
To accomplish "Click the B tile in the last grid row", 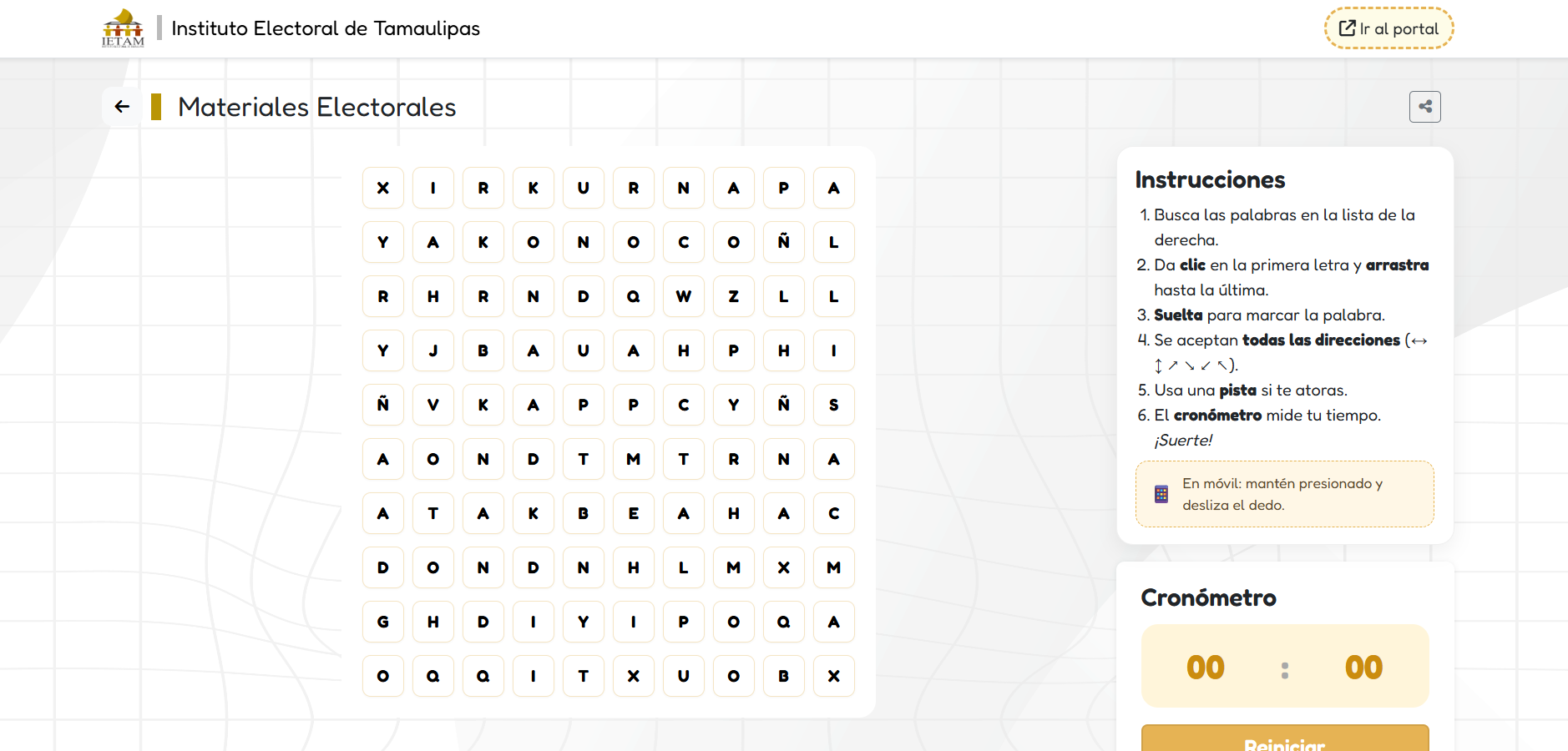I will coord(784,676).
